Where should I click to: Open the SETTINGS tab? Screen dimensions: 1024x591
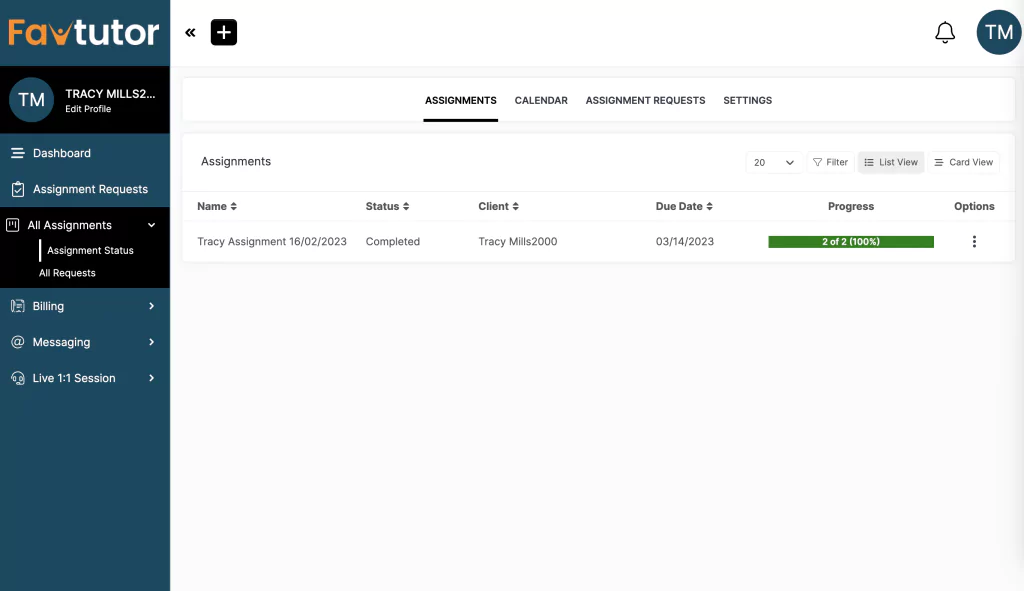tap(747, 101)
